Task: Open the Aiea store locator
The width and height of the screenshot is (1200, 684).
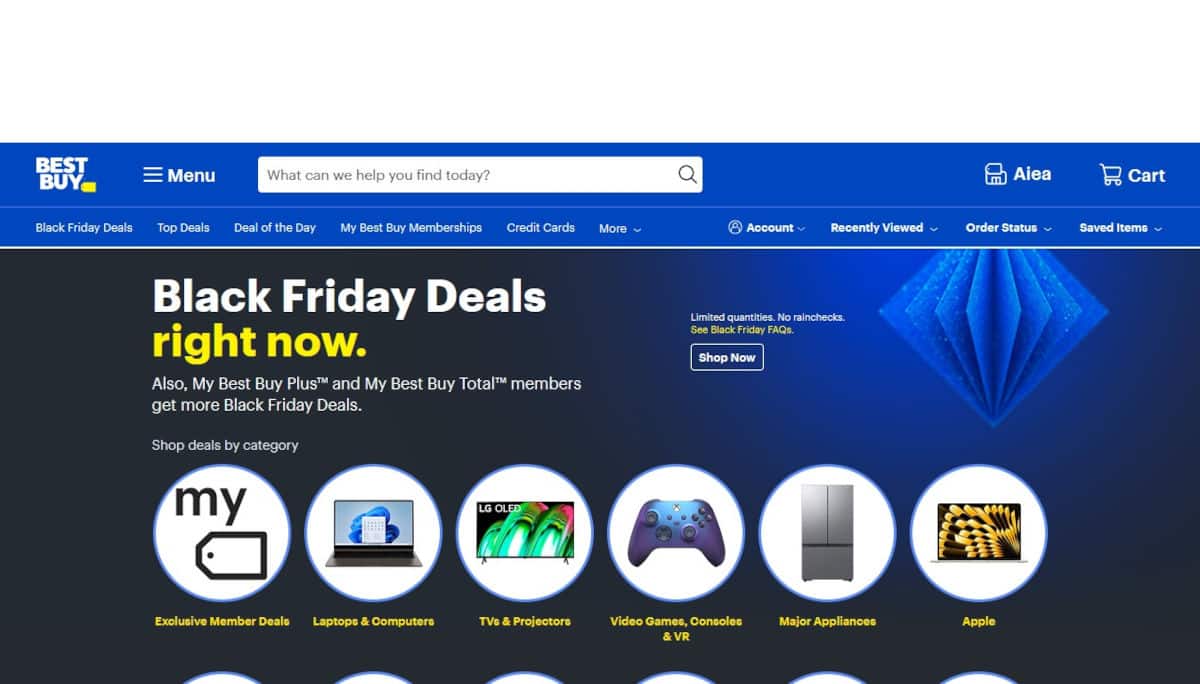Action: (1018, 174)
